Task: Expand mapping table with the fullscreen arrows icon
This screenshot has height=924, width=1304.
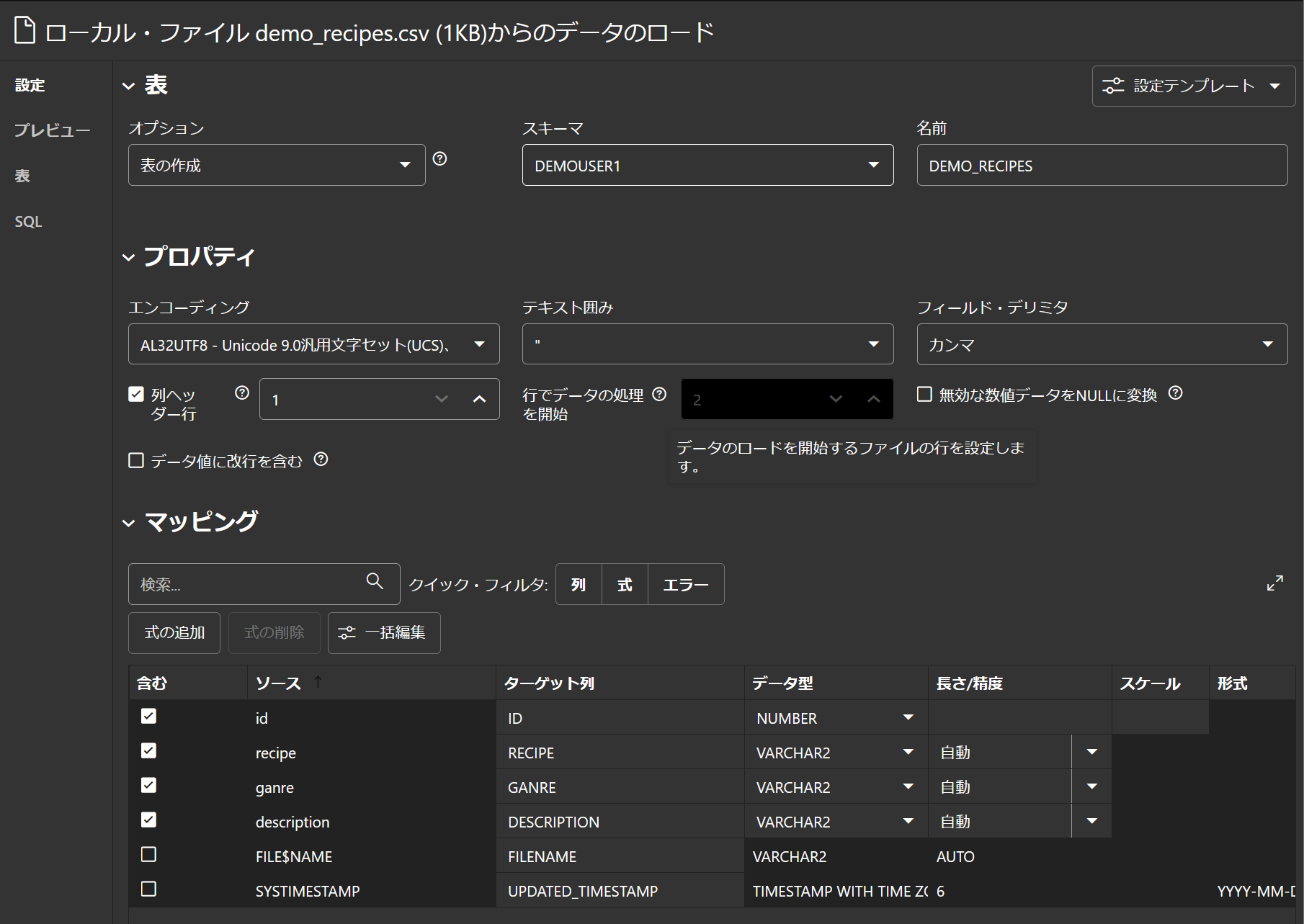Action: tap(1275, 583)
